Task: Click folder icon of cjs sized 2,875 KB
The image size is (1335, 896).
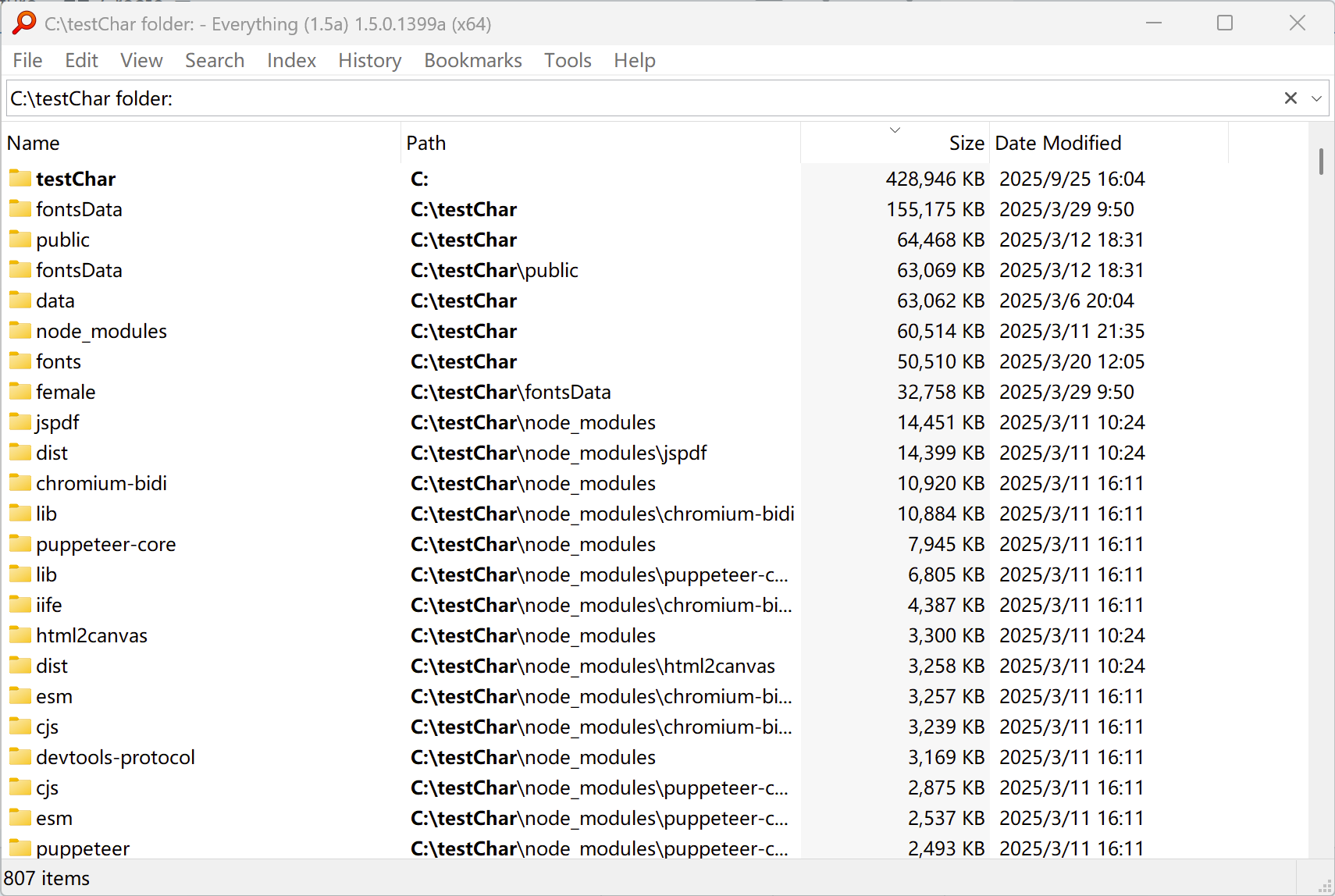Action: point(20,788)
